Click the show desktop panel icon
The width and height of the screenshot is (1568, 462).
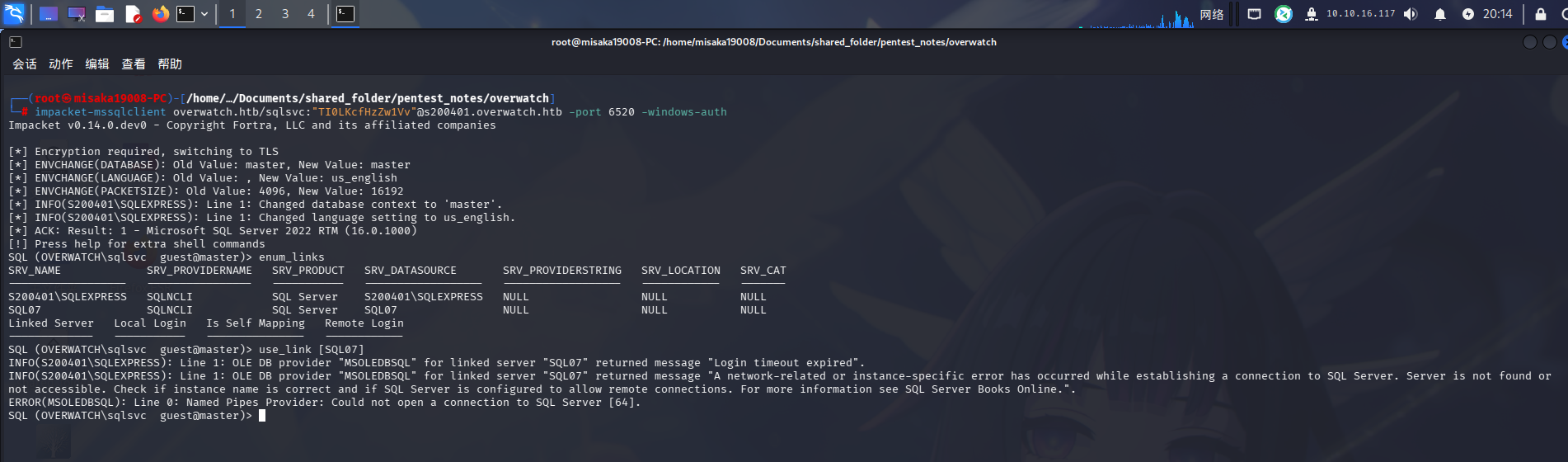click(x=49, y=14)
